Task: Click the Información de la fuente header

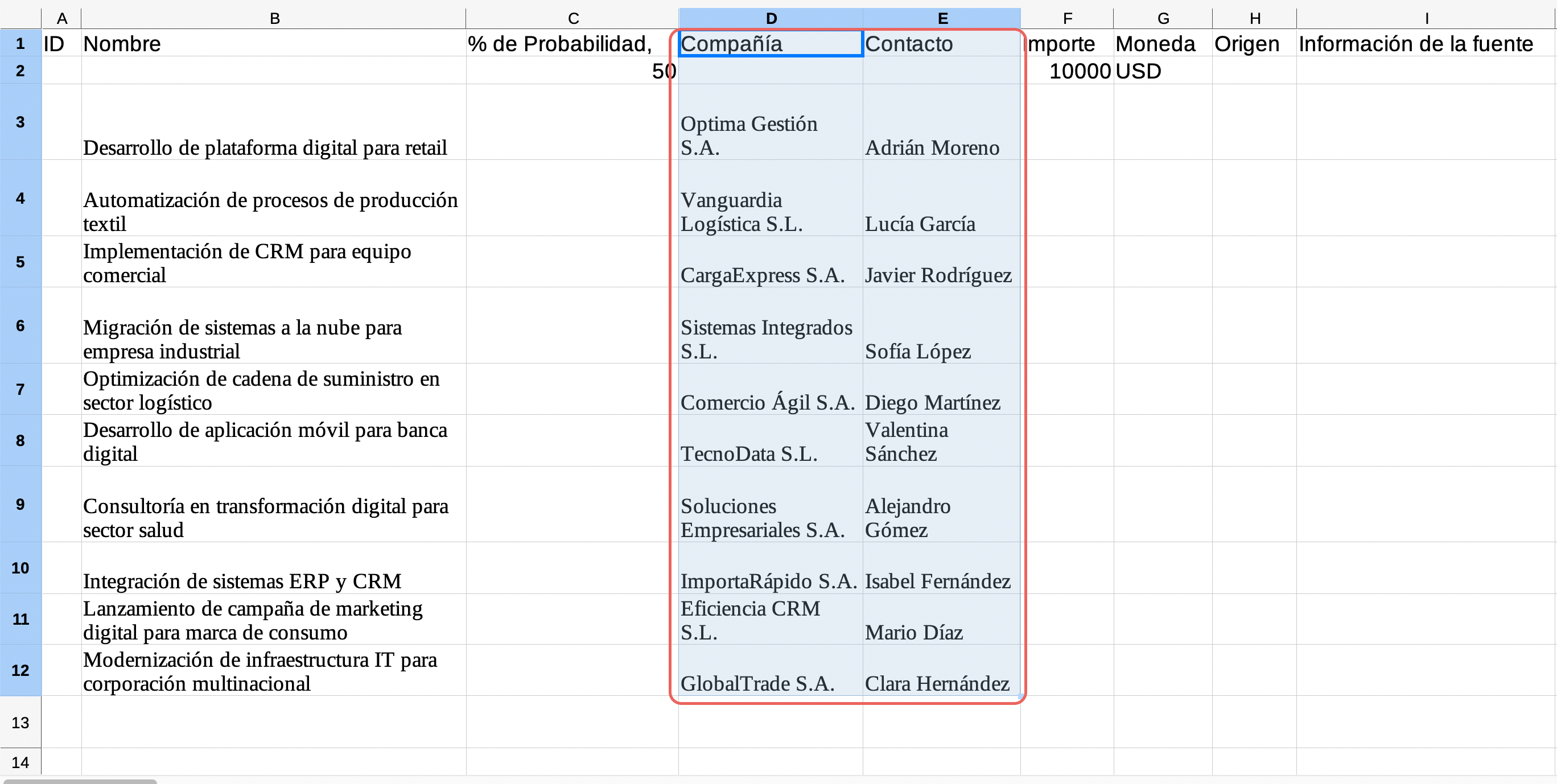Action: tap(1425, 43)
